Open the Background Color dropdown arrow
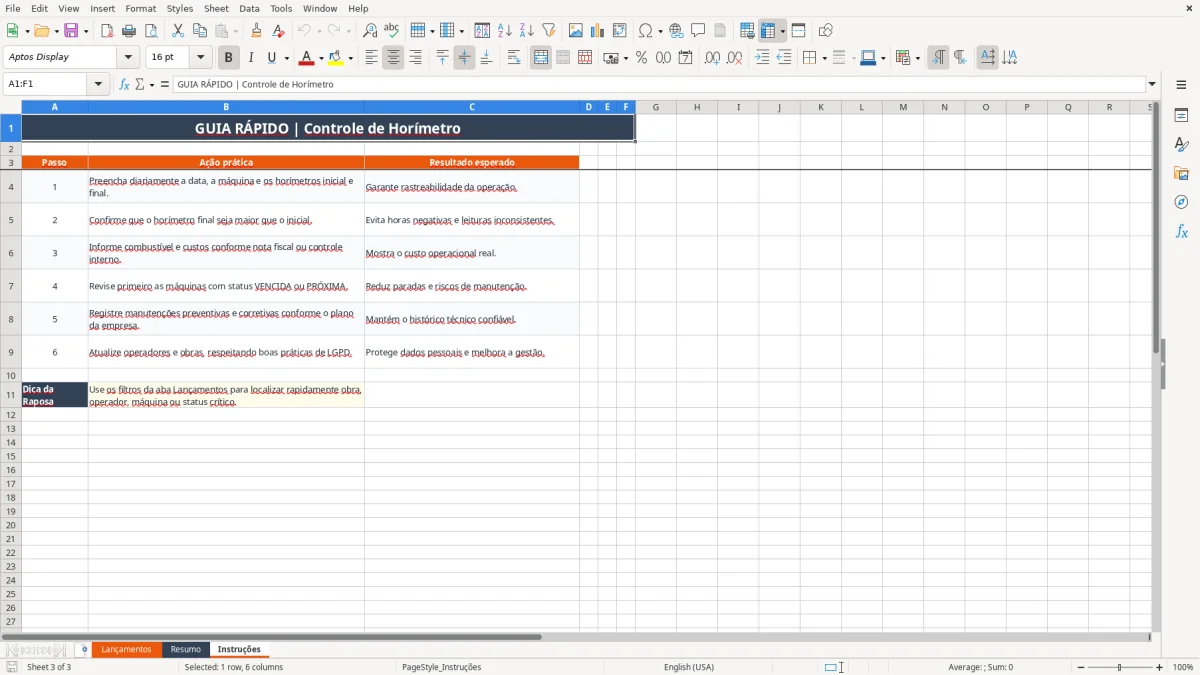 pyautogui.click(x=350, y=58)
